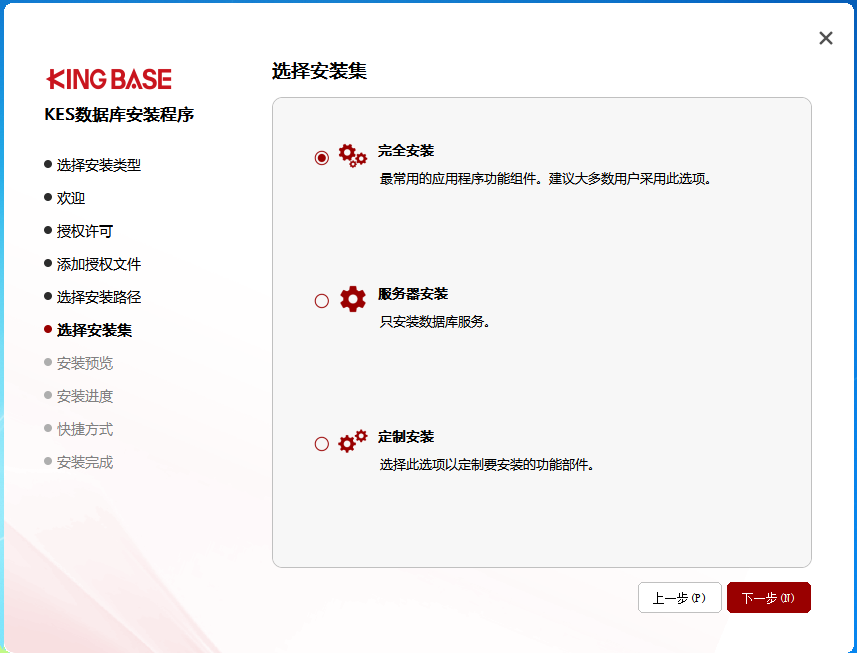Click the 选择安装集 page heading

(x=319, y=71)
